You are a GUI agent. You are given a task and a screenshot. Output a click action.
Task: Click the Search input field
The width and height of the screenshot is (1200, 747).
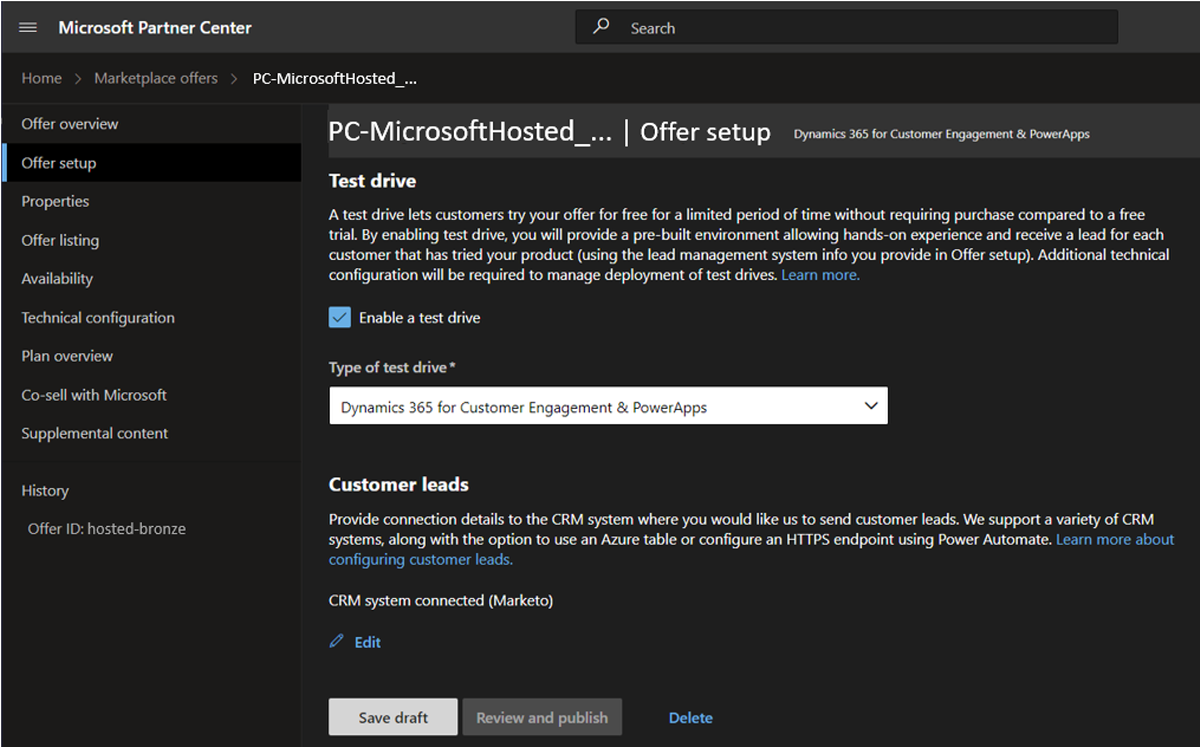(x=846, y=28)
